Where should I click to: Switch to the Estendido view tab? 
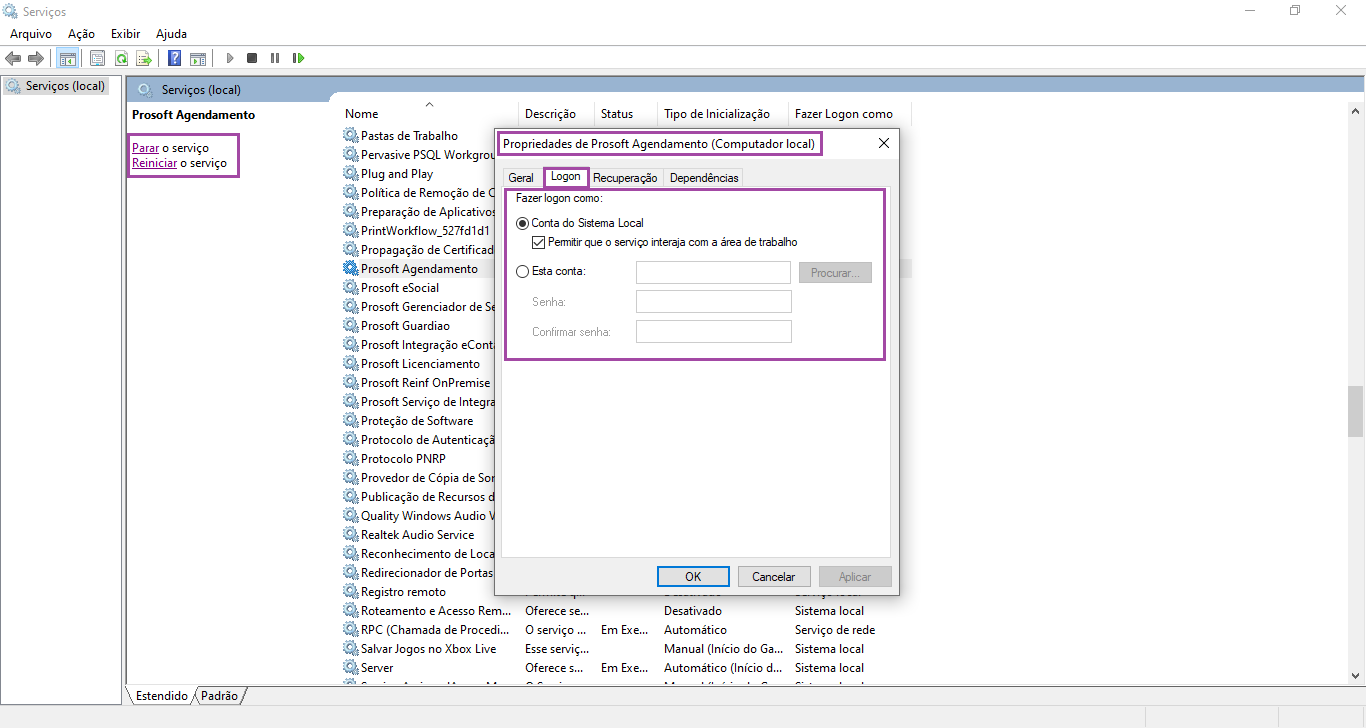[162, 695]
